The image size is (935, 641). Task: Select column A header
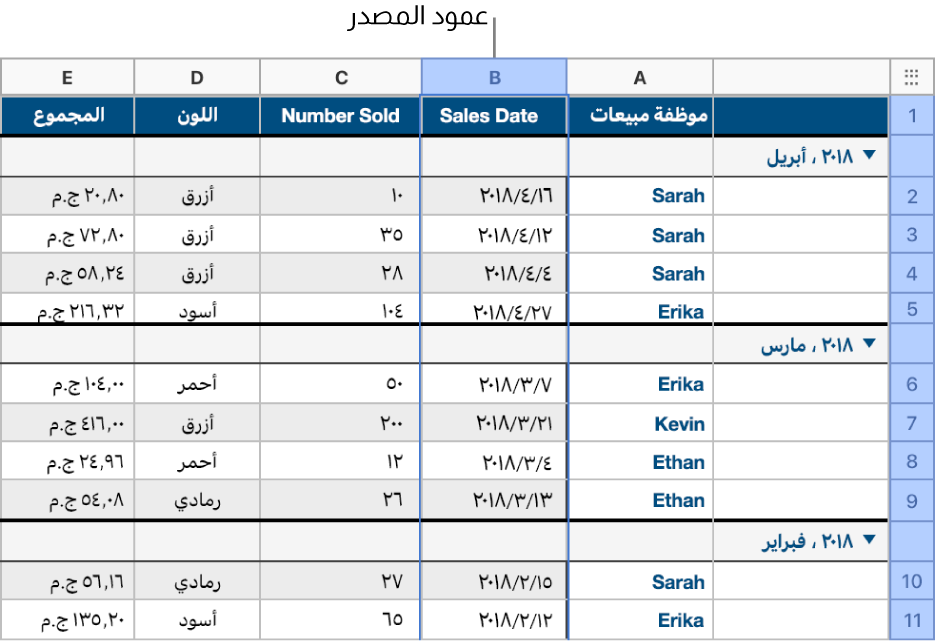click(639, 77)
